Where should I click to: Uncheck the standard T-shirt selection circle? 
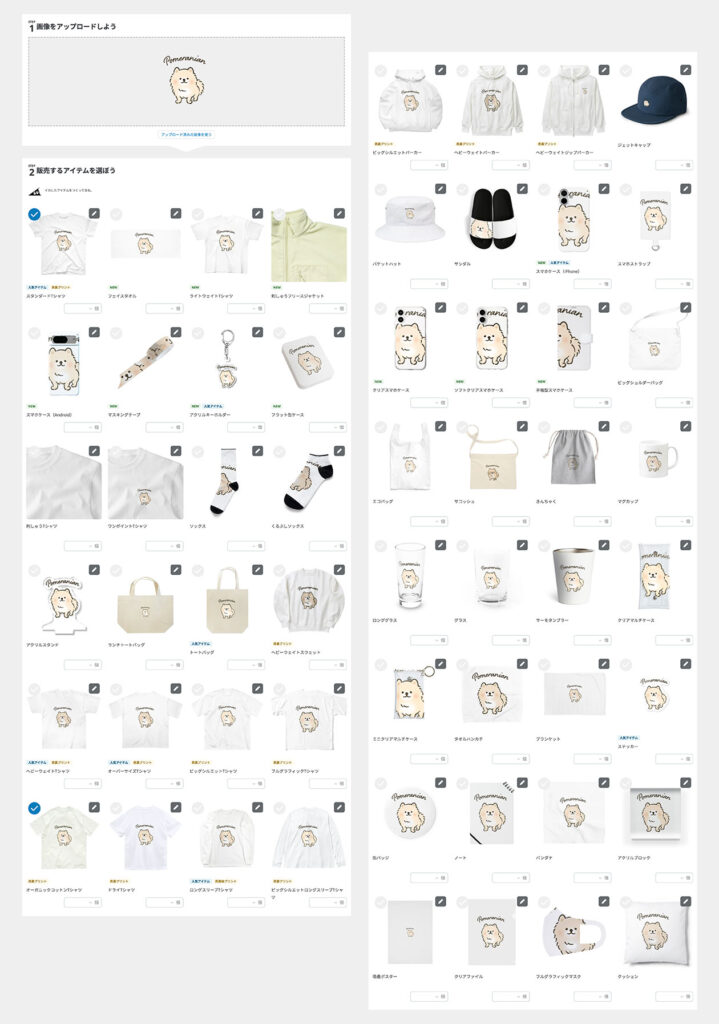(x=34, y=214)
